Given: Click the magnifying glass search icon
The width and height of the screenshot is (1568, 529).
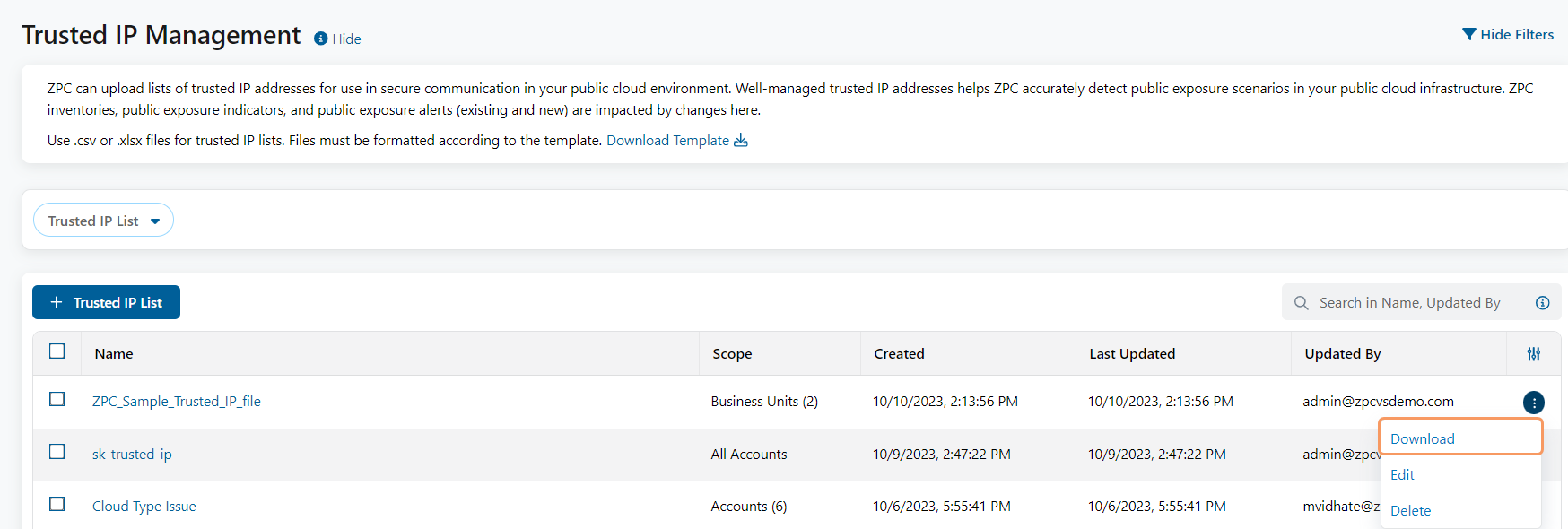Looking at the screenshot, I should coord(1301,302).
